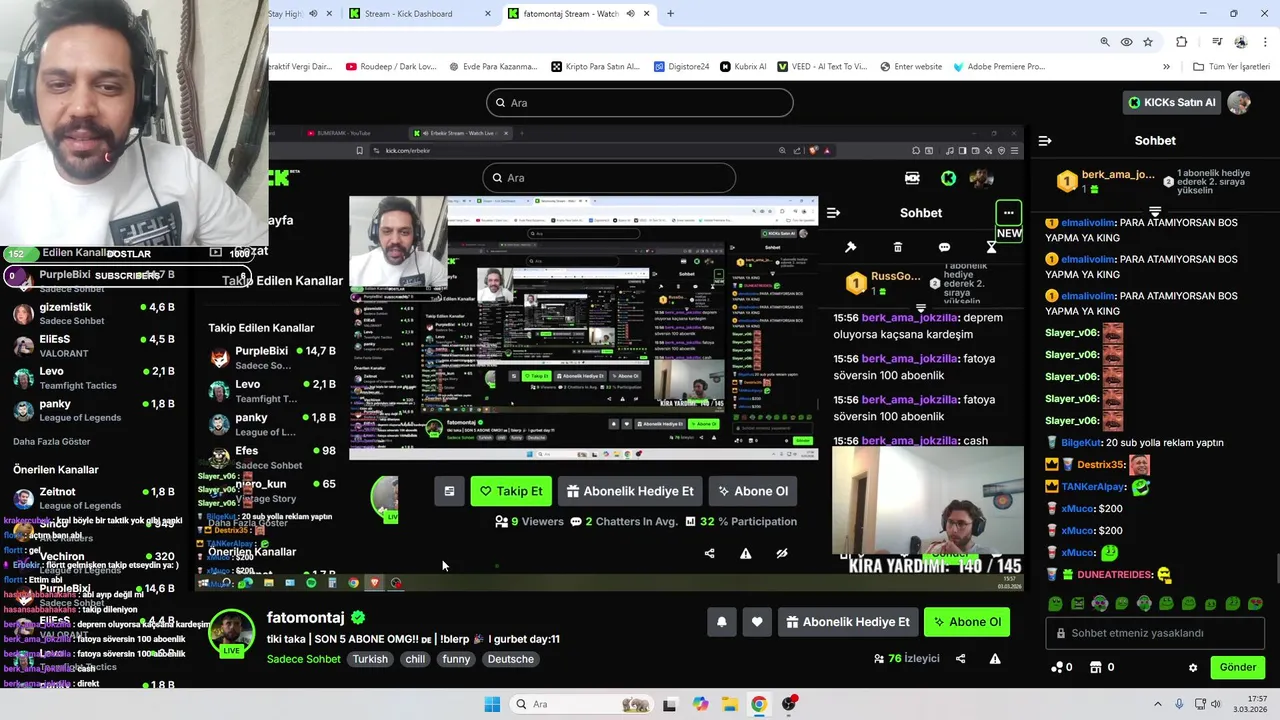Open Kubrix AI bookmark
Screen dimensions: 1280x720
click(x=743, y=67)
